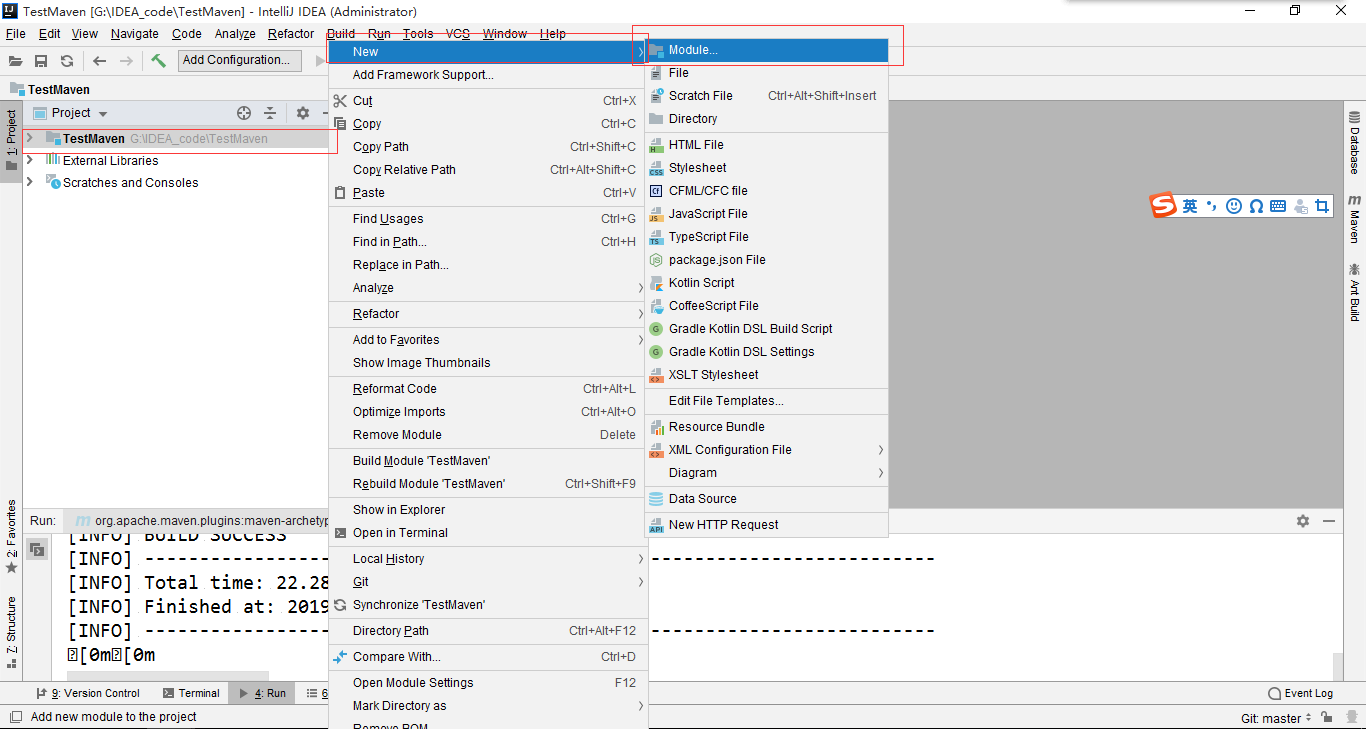
Task: Click the Add Configuration... button
Action: tap(240, 60)
